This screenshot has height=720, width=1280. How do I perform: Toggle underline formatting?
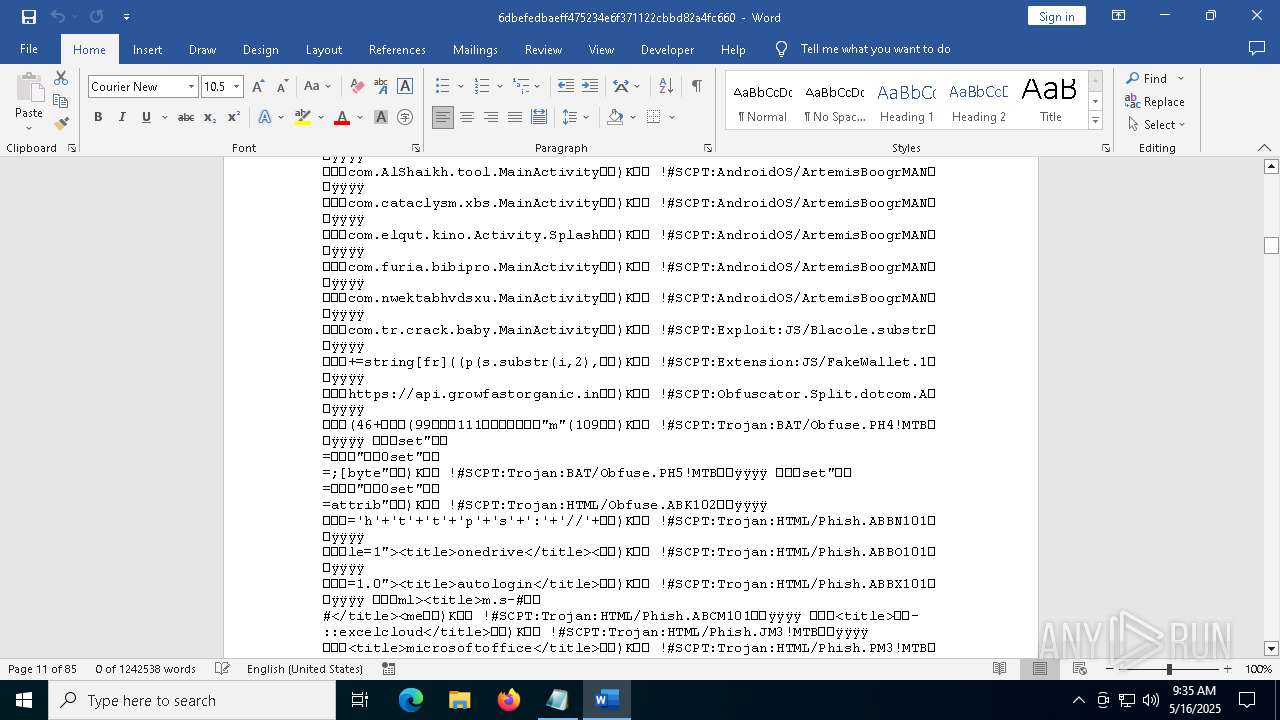(x=146, y=118)
